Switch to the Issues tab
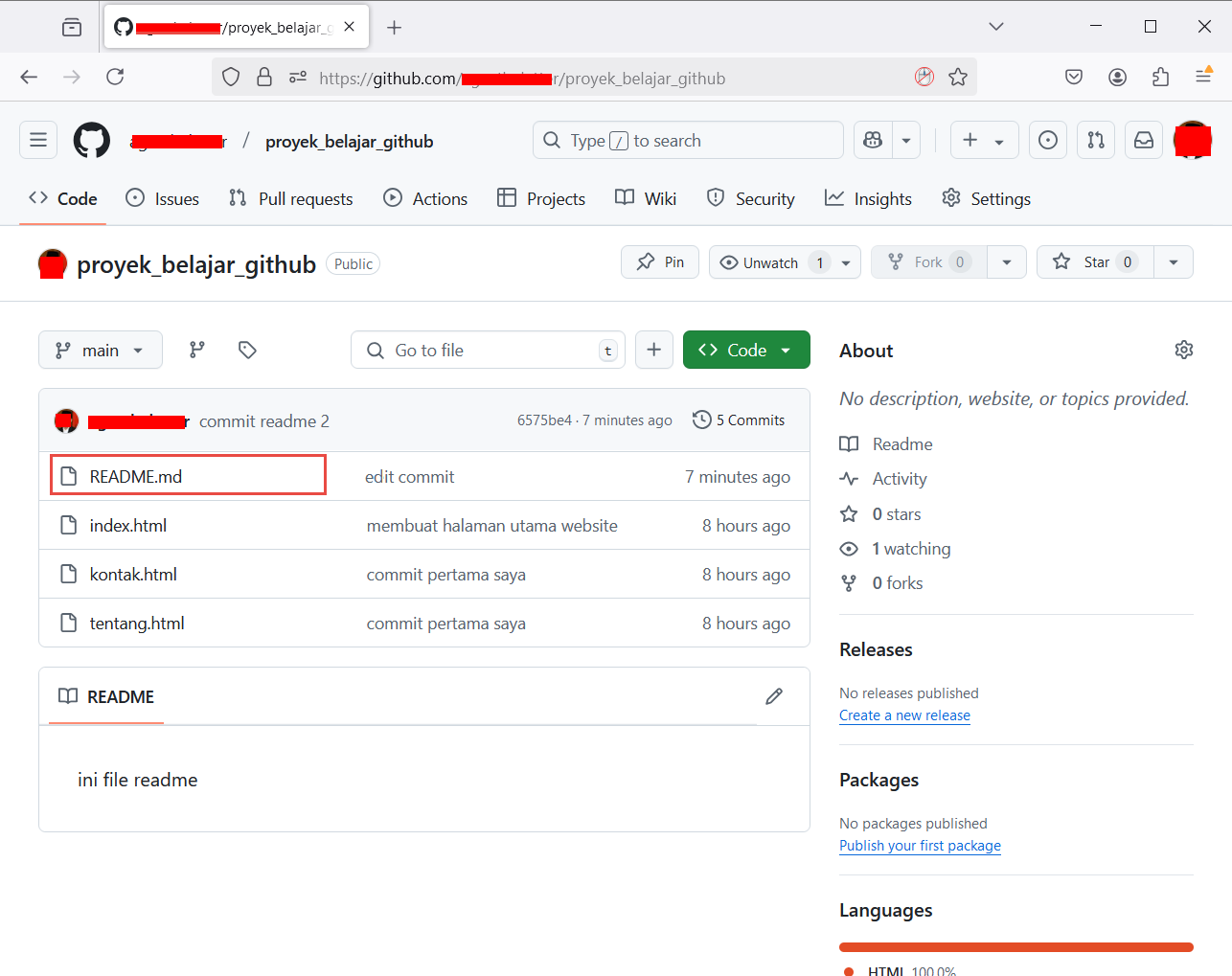The image size is (1232, 976). (163, 198)
